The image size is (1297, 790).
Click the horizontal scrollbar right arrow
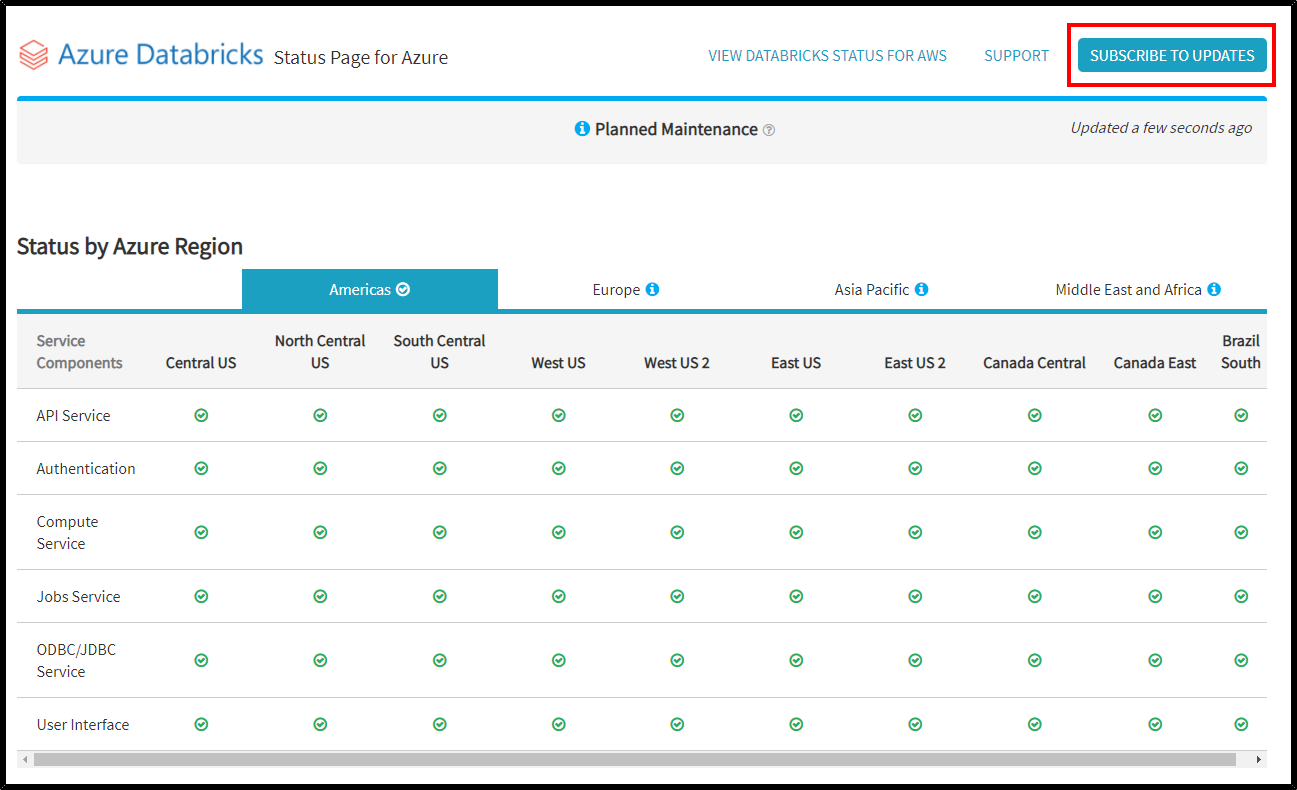1259,760
